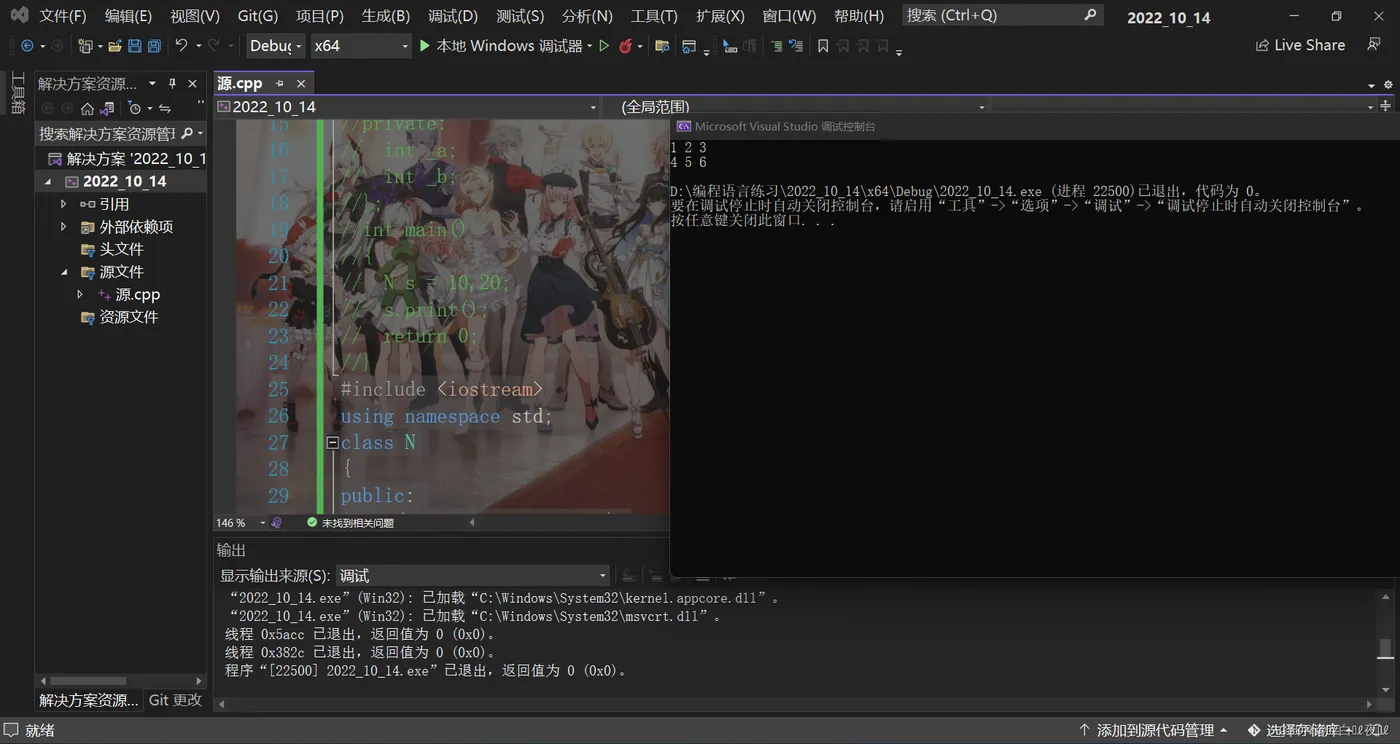This screenshot has width=1400, height=744.
Task: Click the comment out selected lines icon
Action: coord(776,46)
